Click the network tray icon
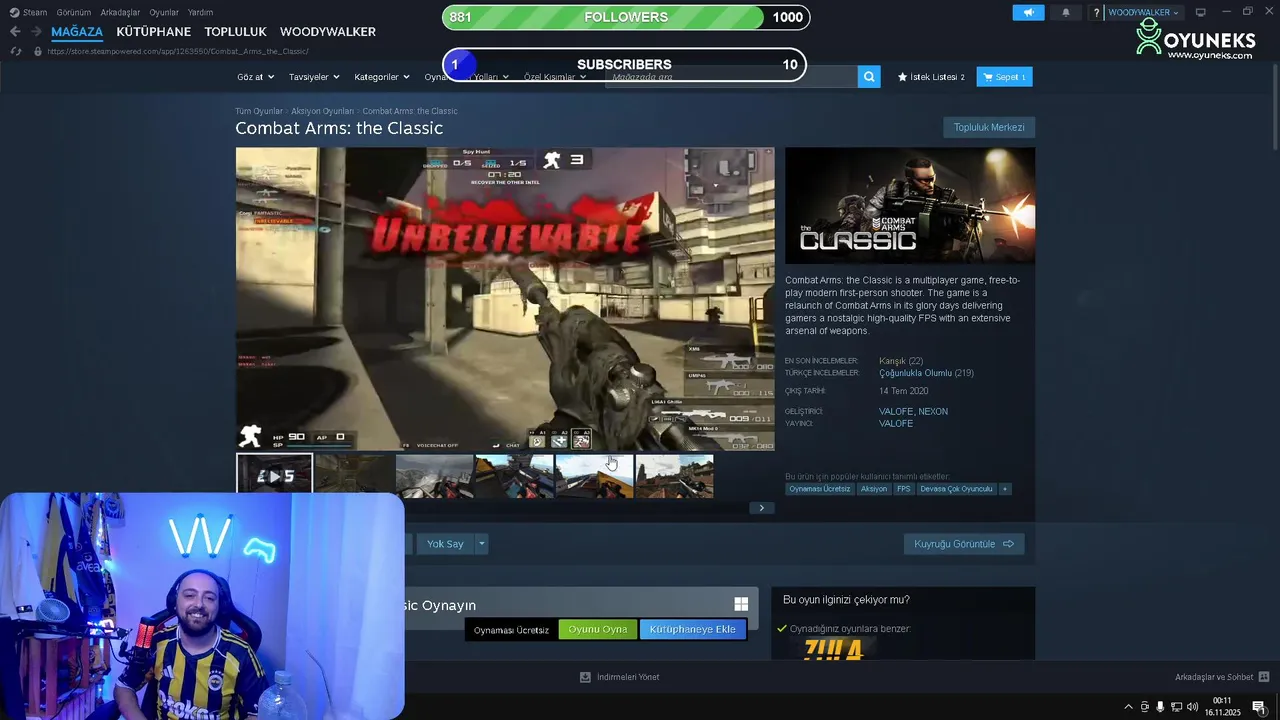This screenshot has width=1280, height=720. 1176,707
